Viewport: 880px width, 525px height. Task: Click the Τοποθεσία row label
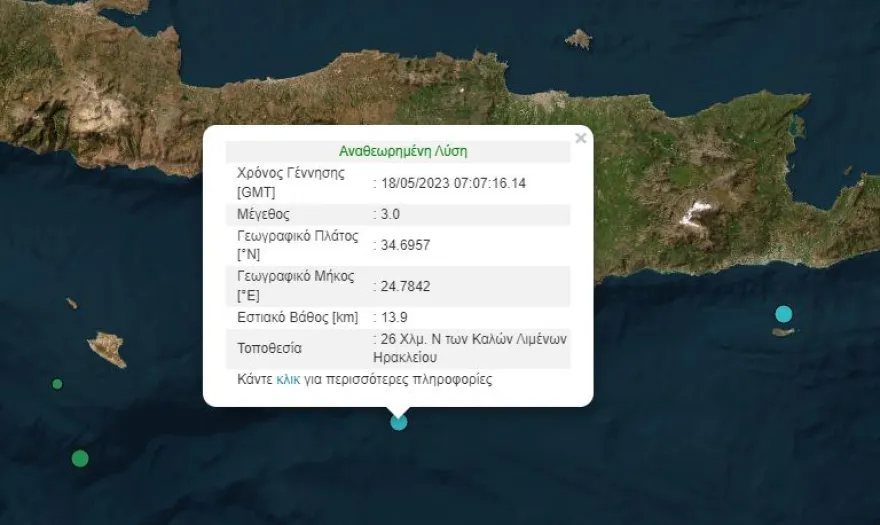pyautogui.click(x=269, y=348)
